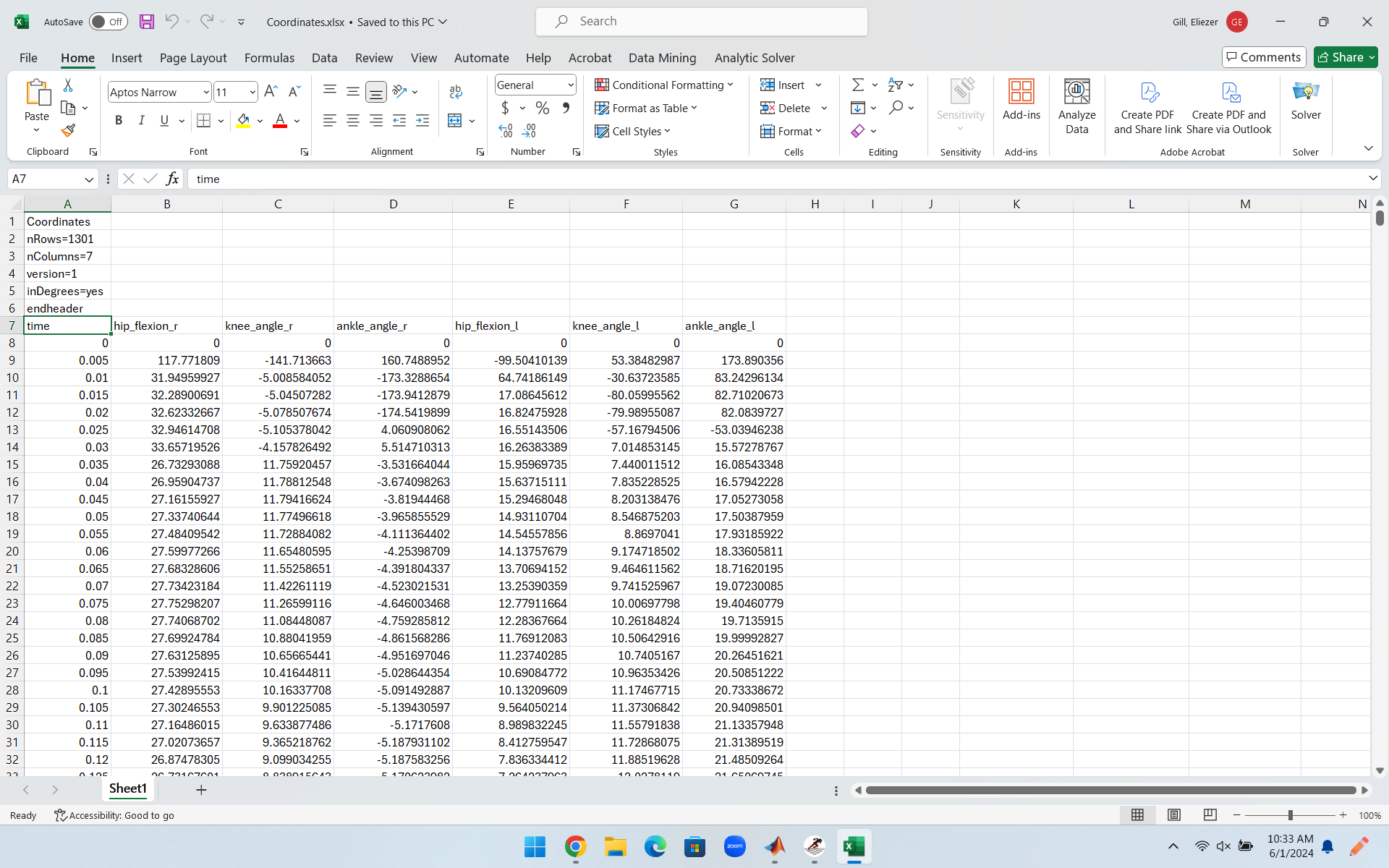Toggle Italic formatting on selected cell
This screenshot has width=1389, height=868.
tap(141, 120)
